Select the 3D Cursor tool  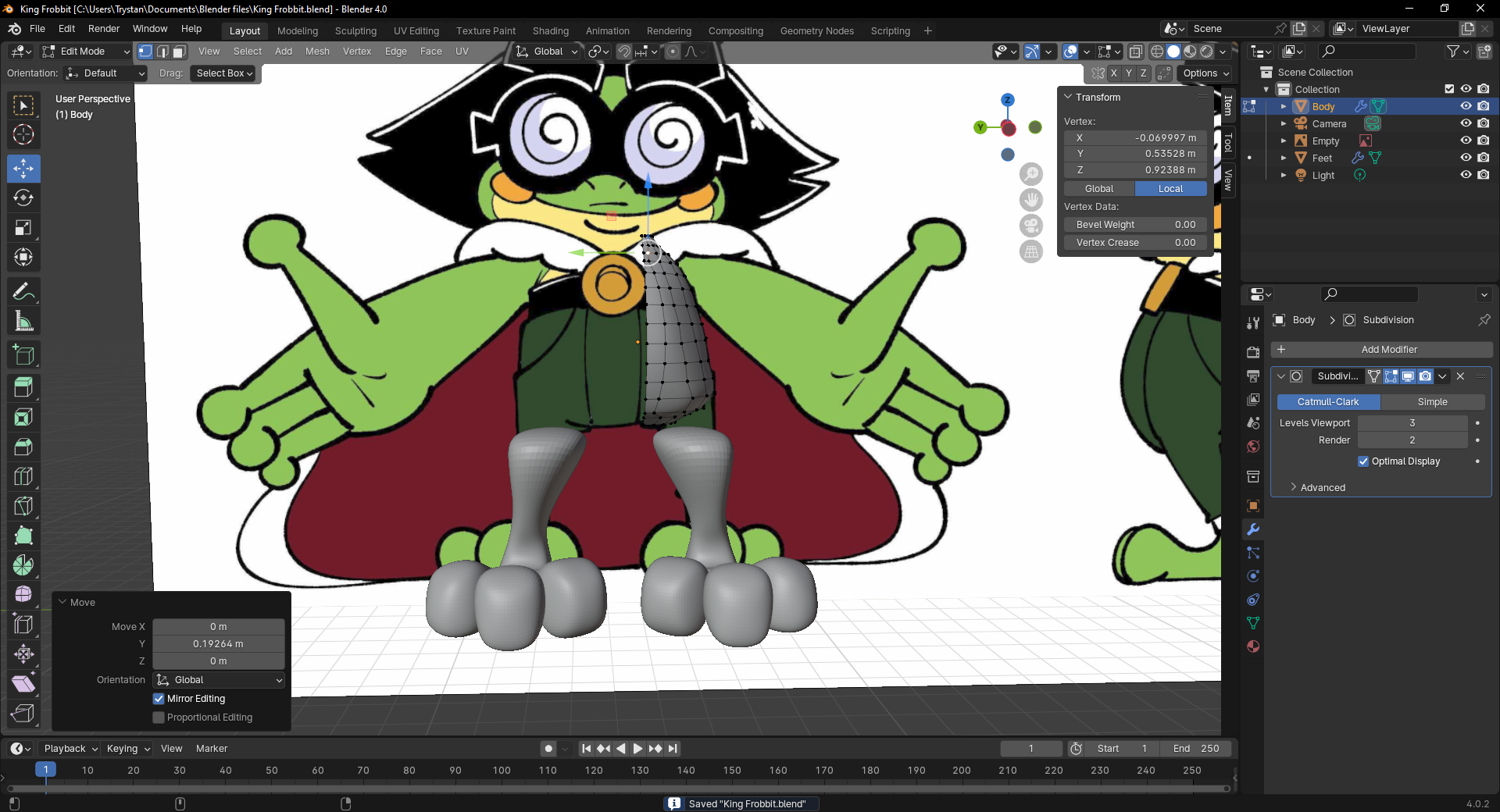click(x=23, y=134)
